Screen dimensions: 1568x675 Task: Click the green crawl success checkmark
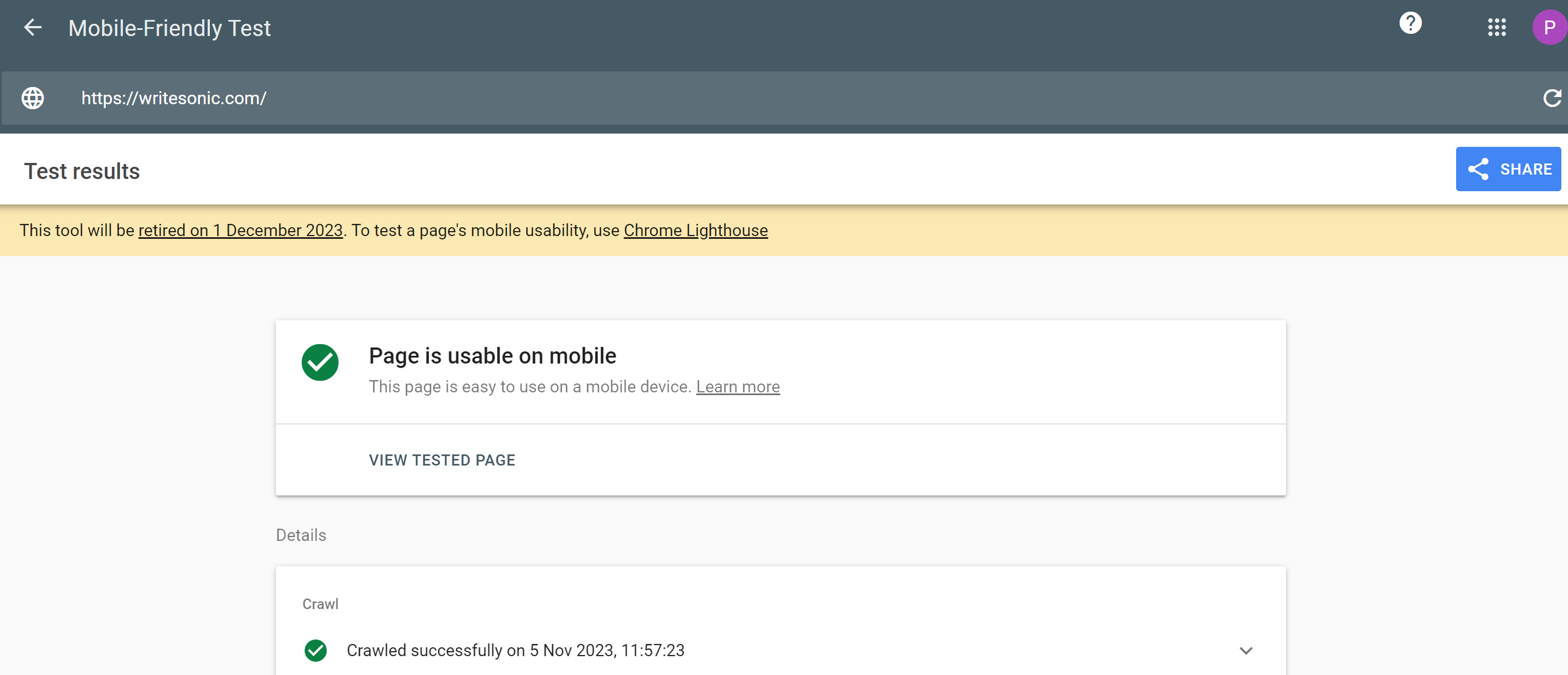point(315,650)
